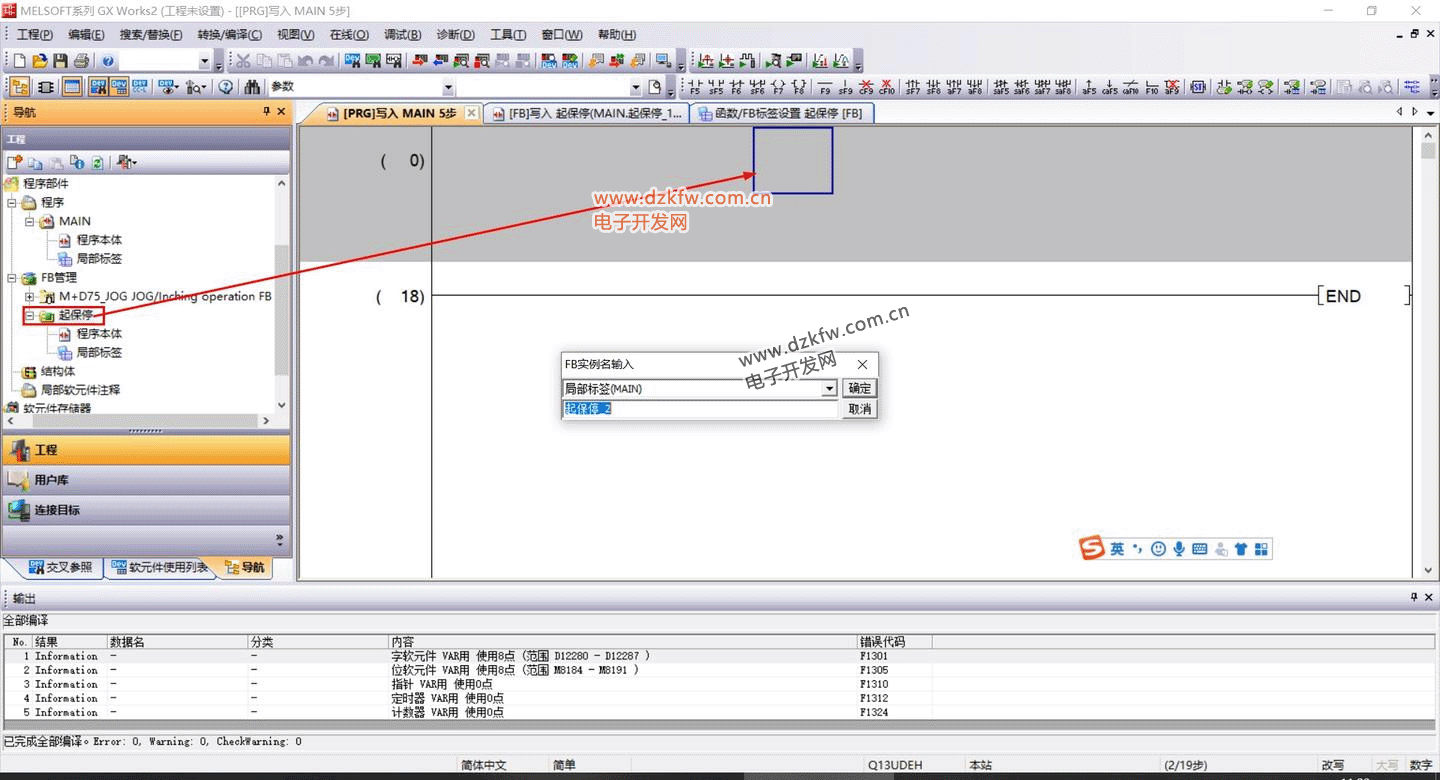Click the binoculars find device icon
Viewport: 1440px width, 780px height.
(x=252, y=87)
